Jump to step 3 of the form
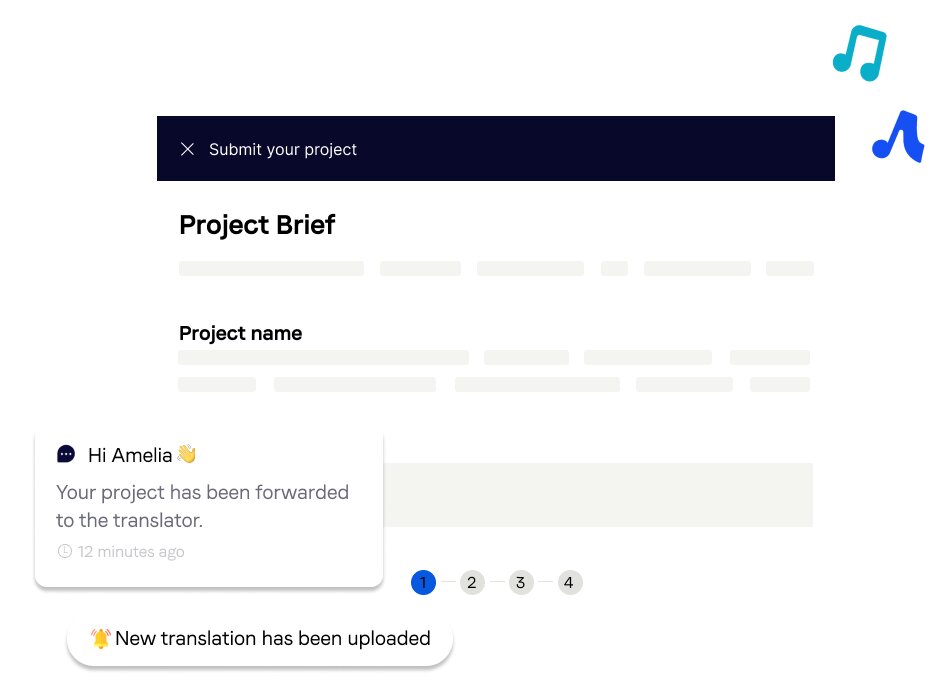Viewport: 950px width, 683px height. pyautogui.click(x=521, y=582)
